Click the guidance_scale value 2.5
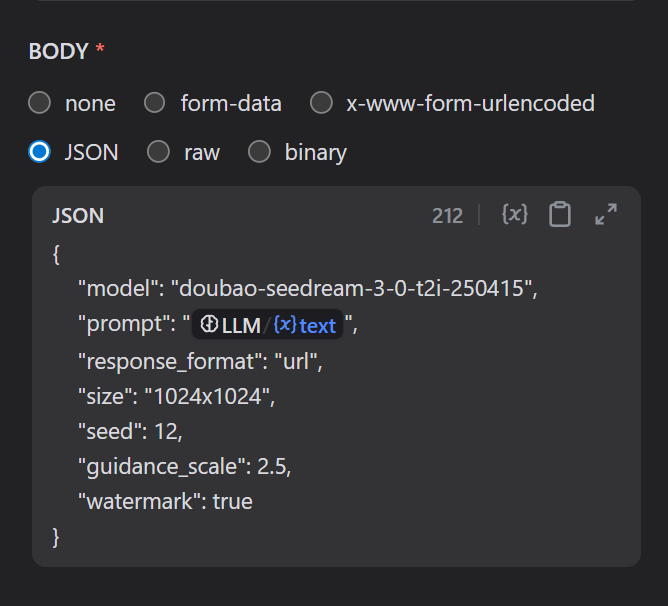This screenshot has height=606, width=668. pos(273,466)
